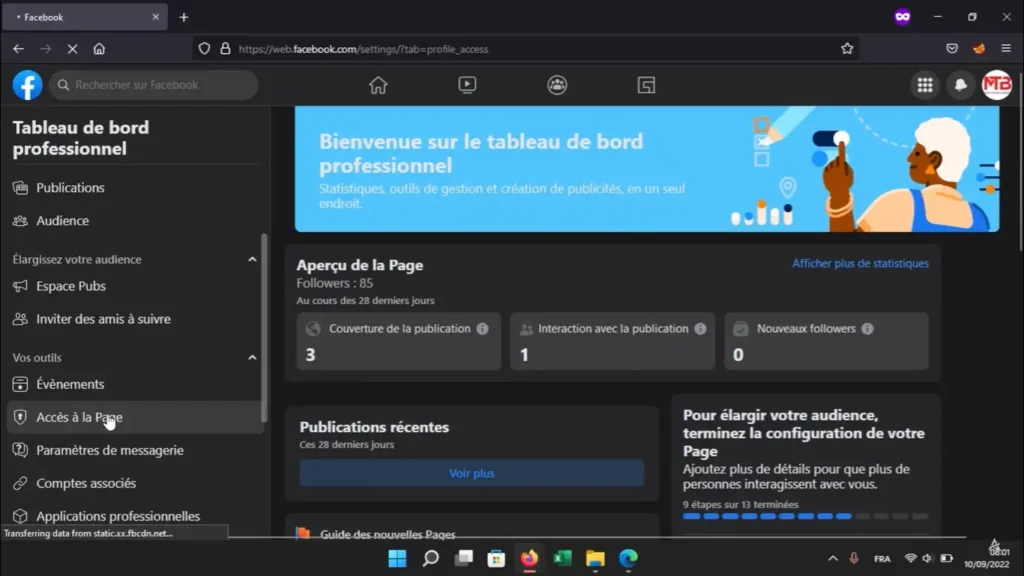Open the Pocket save icon in Firefox toolbar
Image resolution: width=1024 pixels, height=576 pixels.
tap(952, 49)
